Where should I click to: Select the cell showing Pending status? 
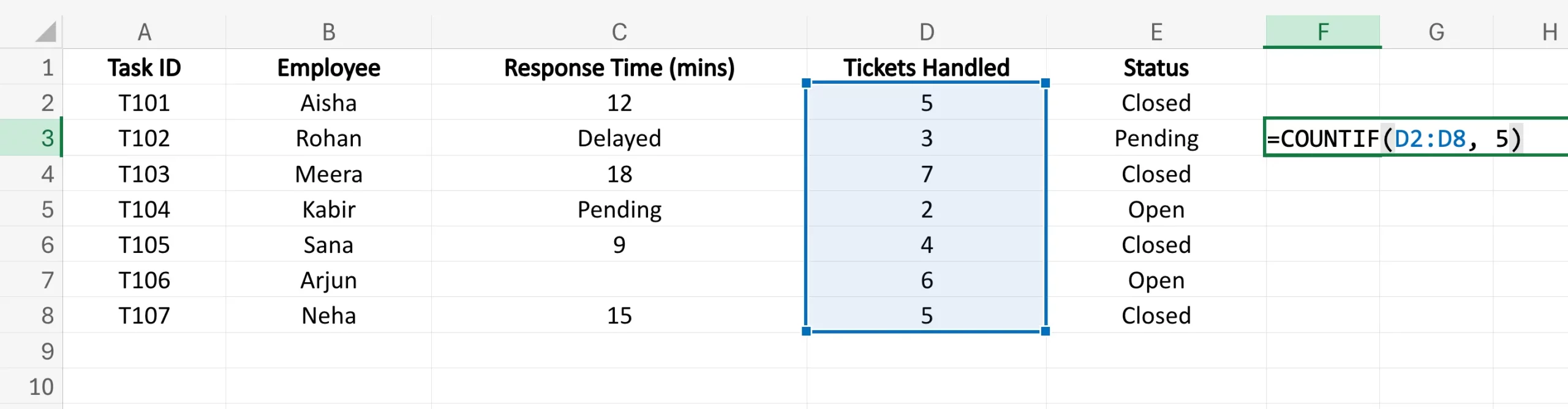pos(1156,138)
